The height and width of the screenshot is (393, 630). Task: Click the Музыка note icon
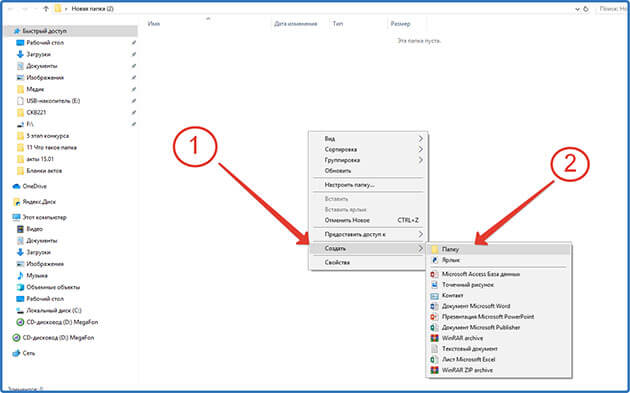click(x=20, y=276)
